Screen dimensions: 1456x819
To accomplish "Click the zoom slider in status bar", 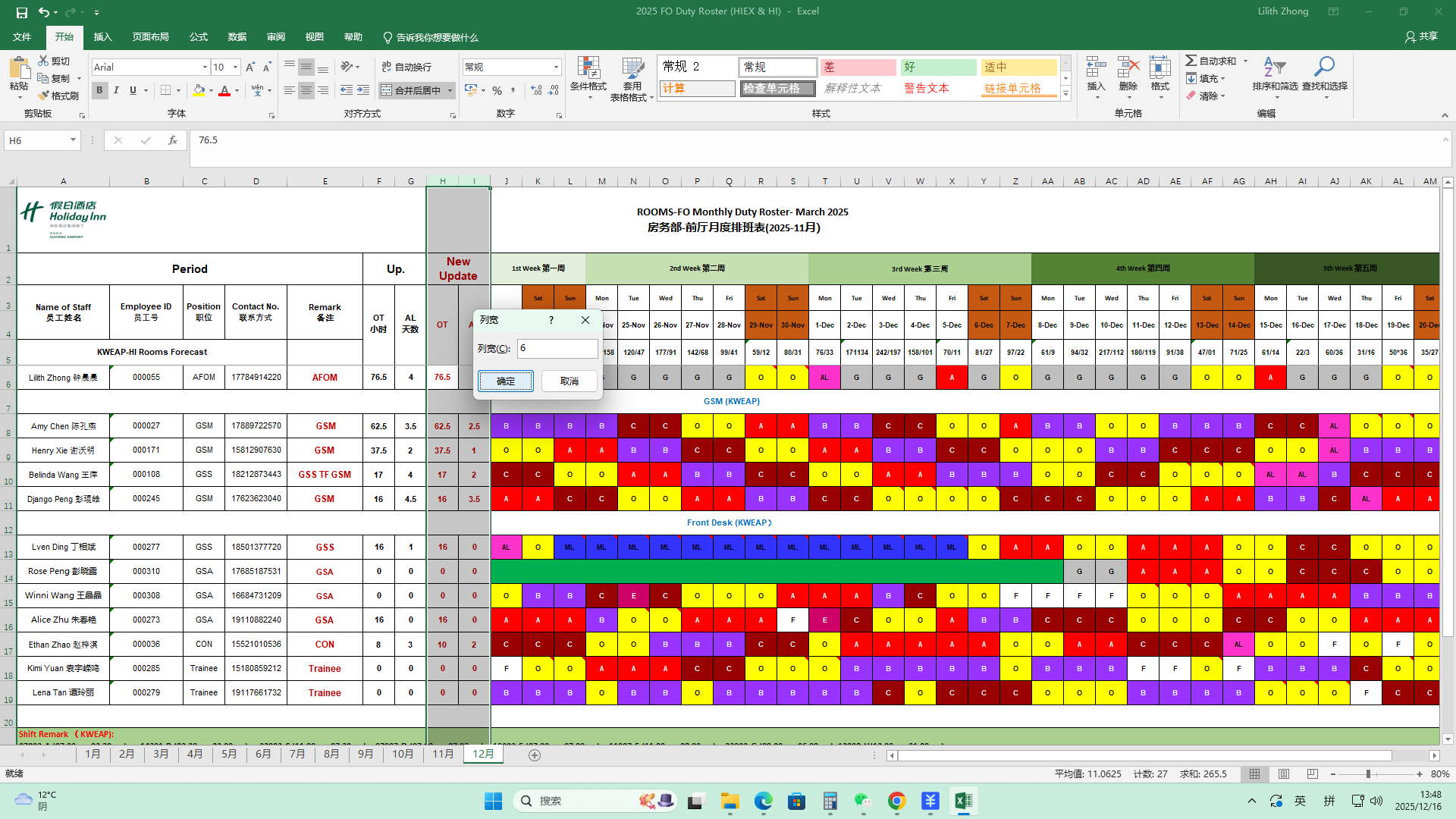I will (x=1368, y=774).
